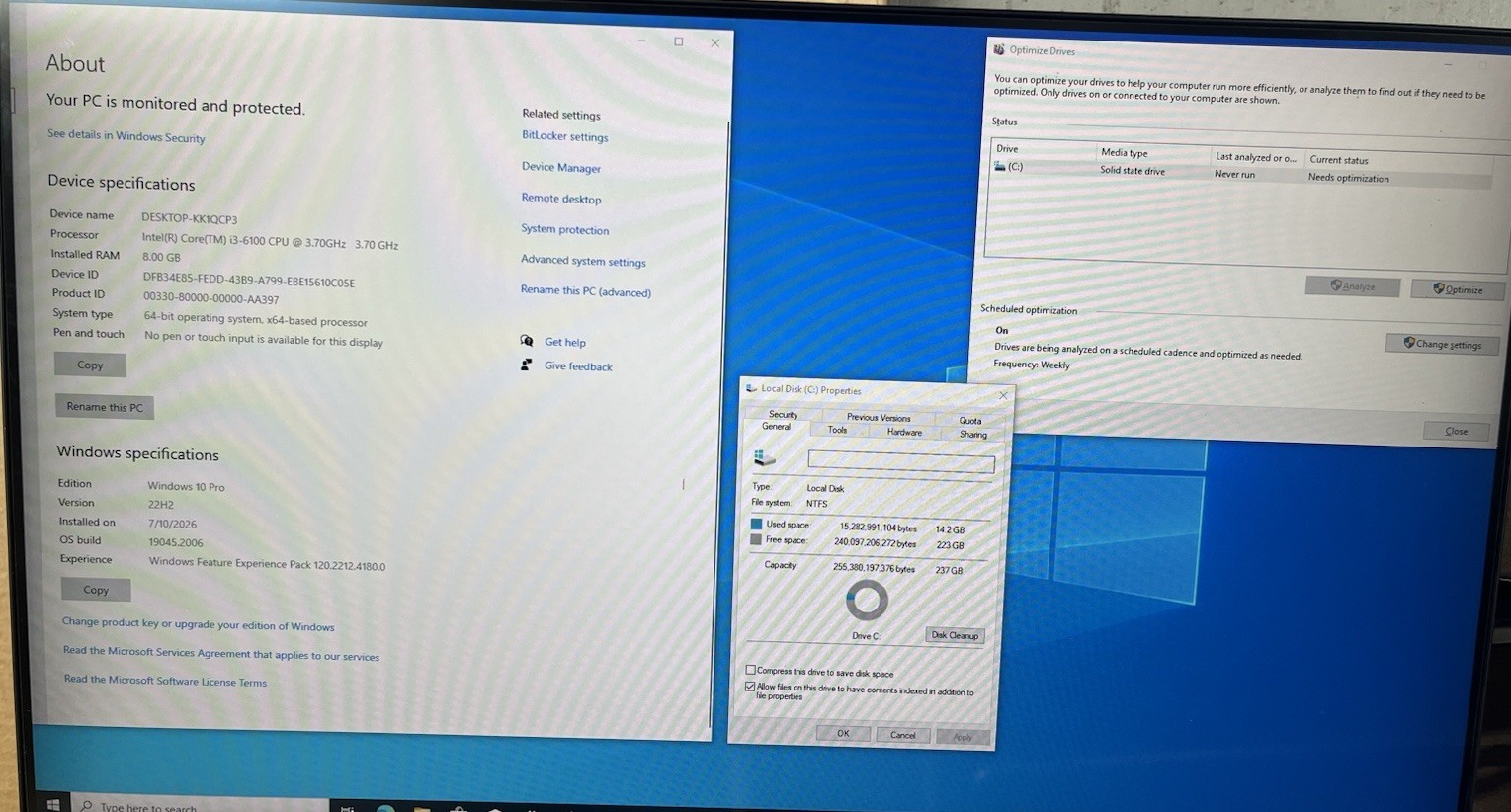
Task: Click the OS build value 19045.2006
Action: click(x=176, y=541)
